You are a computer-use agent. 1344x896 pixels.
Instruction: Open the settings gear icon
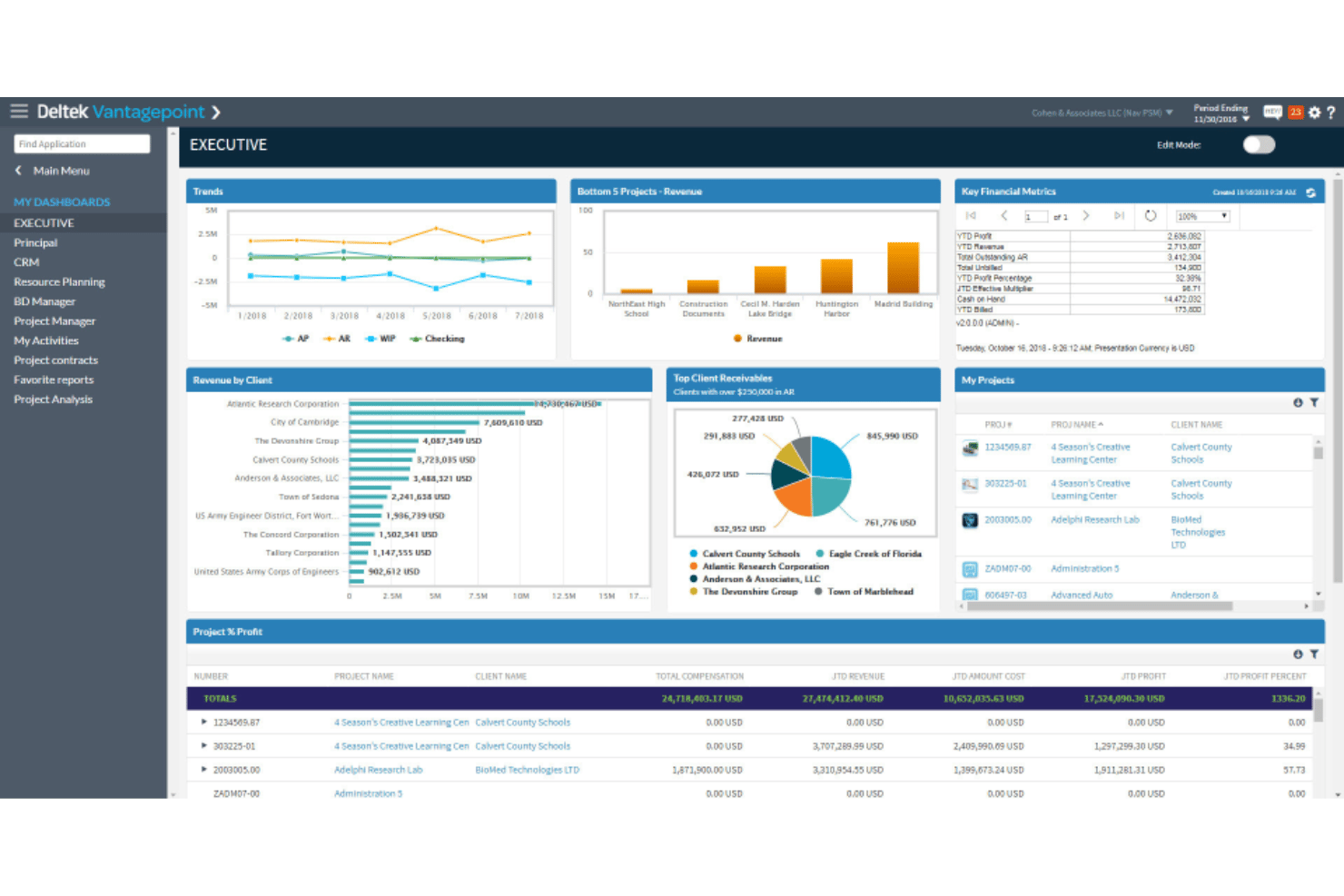click(x=1314, y=113)
